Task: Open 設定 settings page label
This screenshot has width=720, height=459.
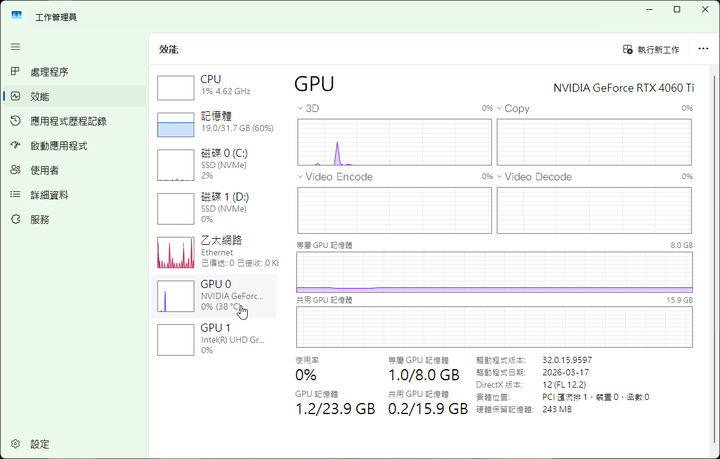Action: [39, 444]
